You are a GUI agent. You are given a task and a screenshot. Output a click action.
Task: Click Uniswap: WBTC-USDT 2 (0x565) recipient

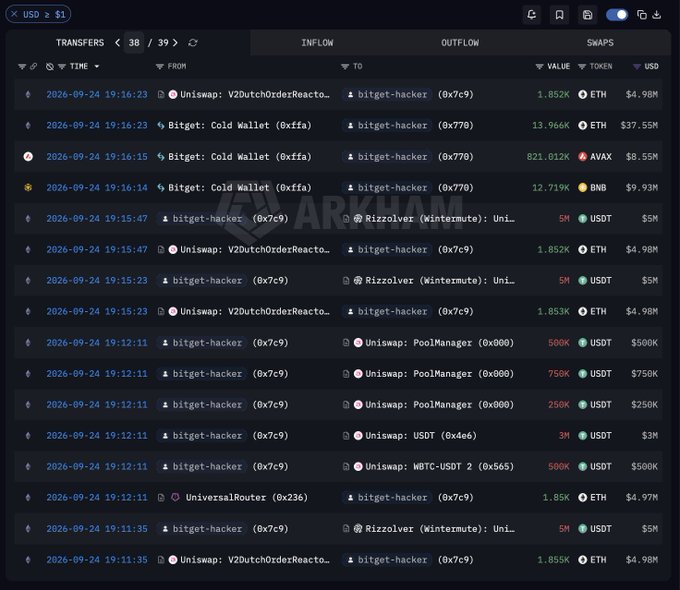click(x=439, y=466)
